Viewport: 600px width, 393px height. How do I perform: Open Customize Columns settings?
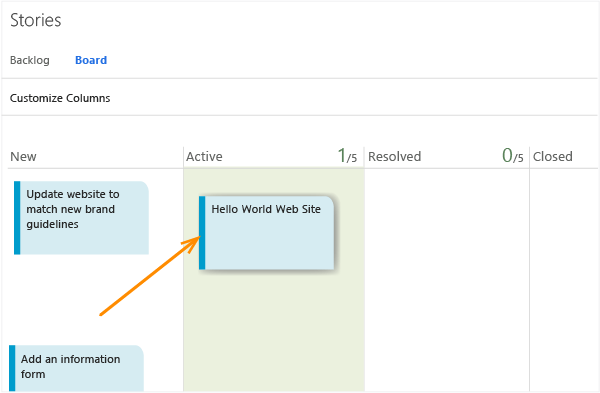click(60, 98)
